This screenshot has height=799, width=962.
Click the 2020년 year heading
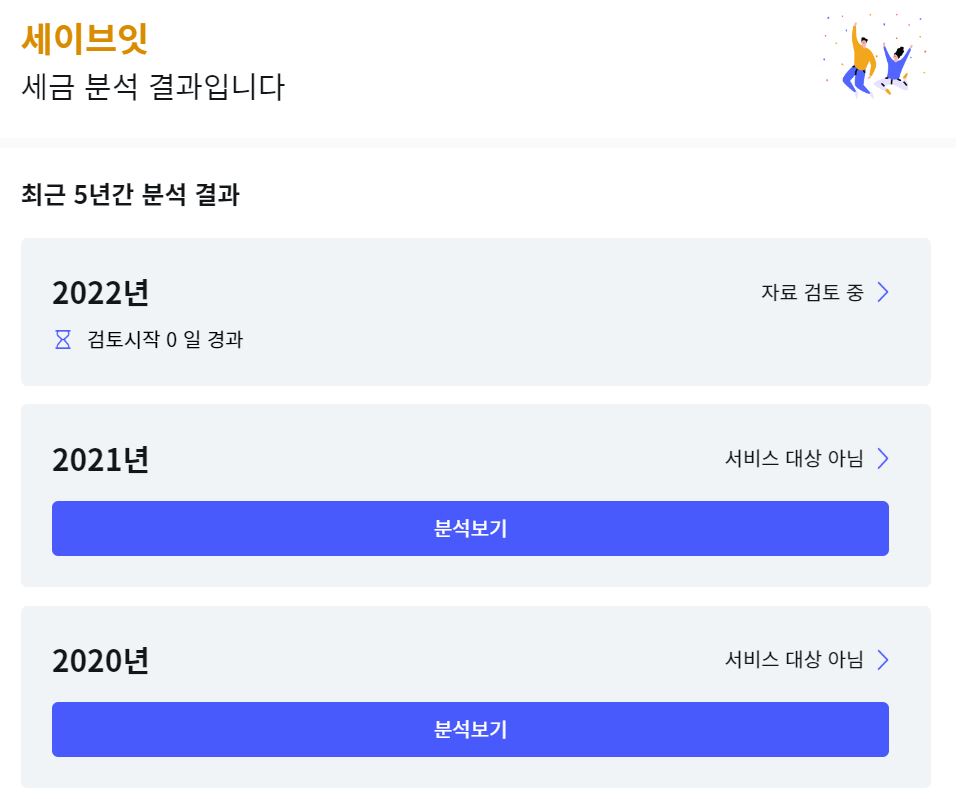100,661
